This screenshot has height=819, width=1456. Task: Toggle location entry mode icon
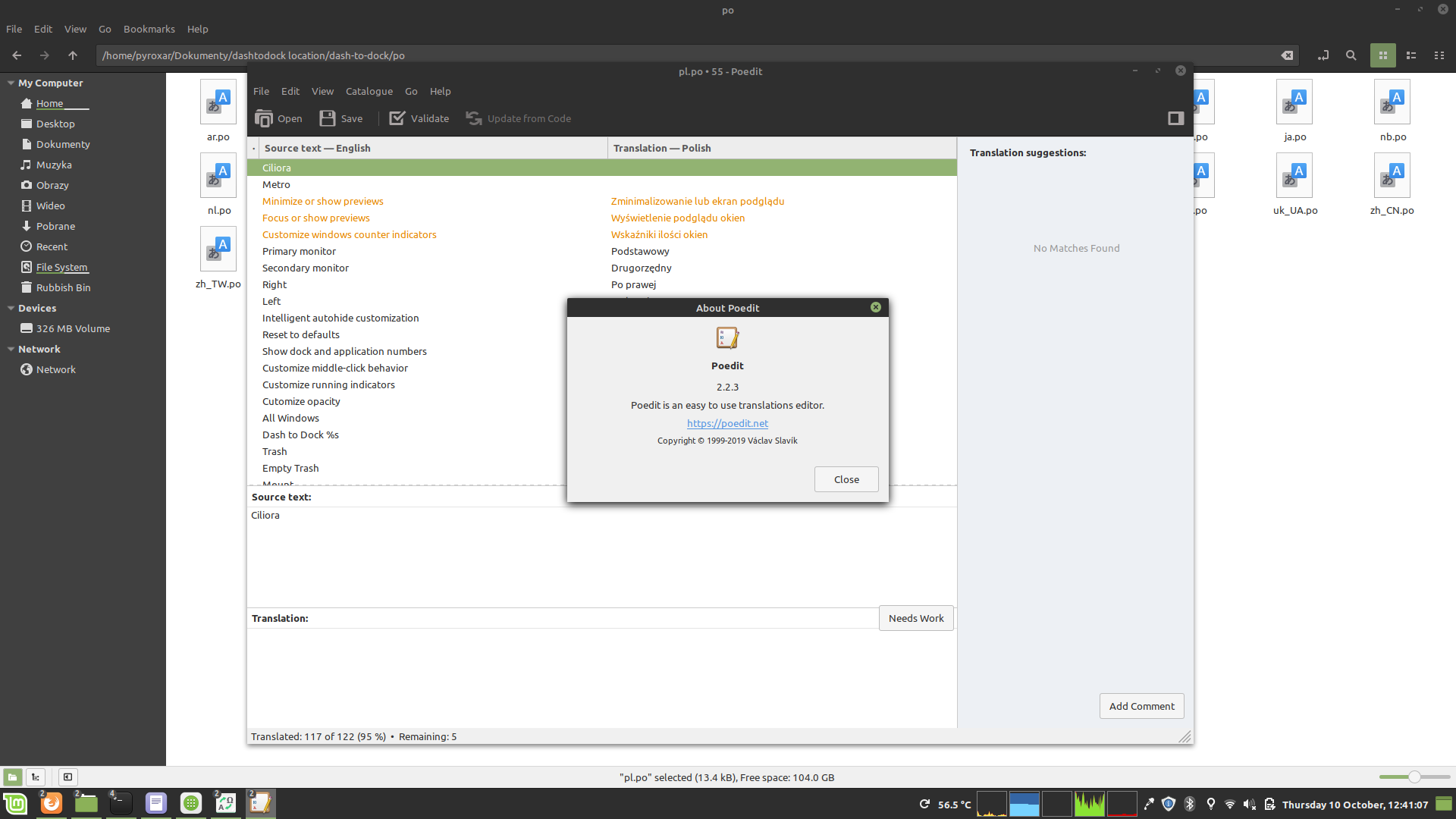pos(1323,55)
